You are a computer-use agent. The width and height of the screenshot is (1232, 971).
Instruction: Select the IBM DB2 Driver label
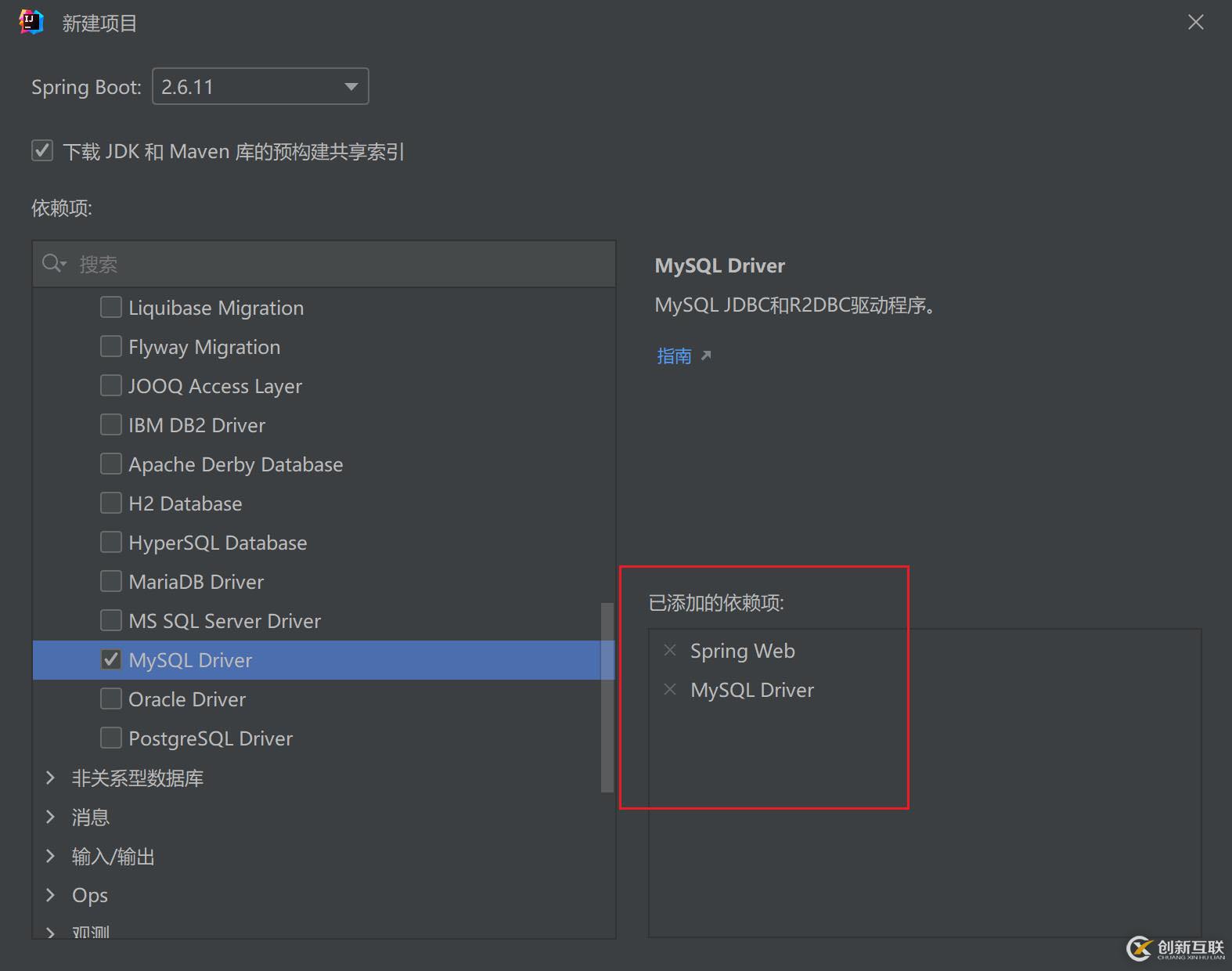(197, 425)
